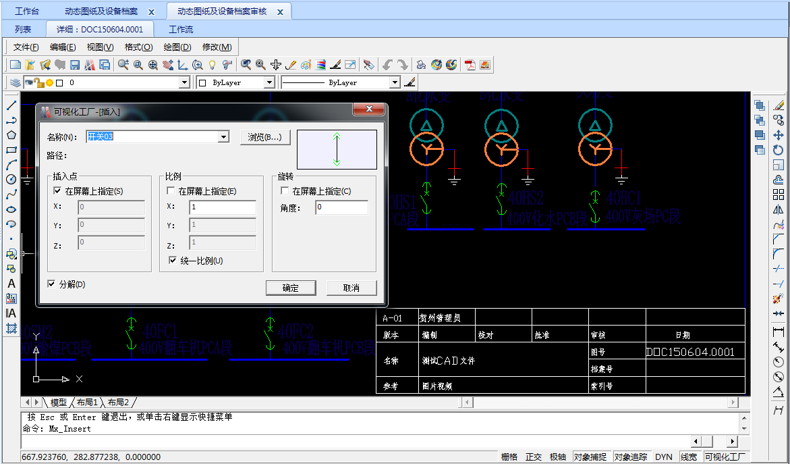The height and width of the screenshot is (464, 790).
Task: Open the 名称 block name dropdown
Action: 224,137
